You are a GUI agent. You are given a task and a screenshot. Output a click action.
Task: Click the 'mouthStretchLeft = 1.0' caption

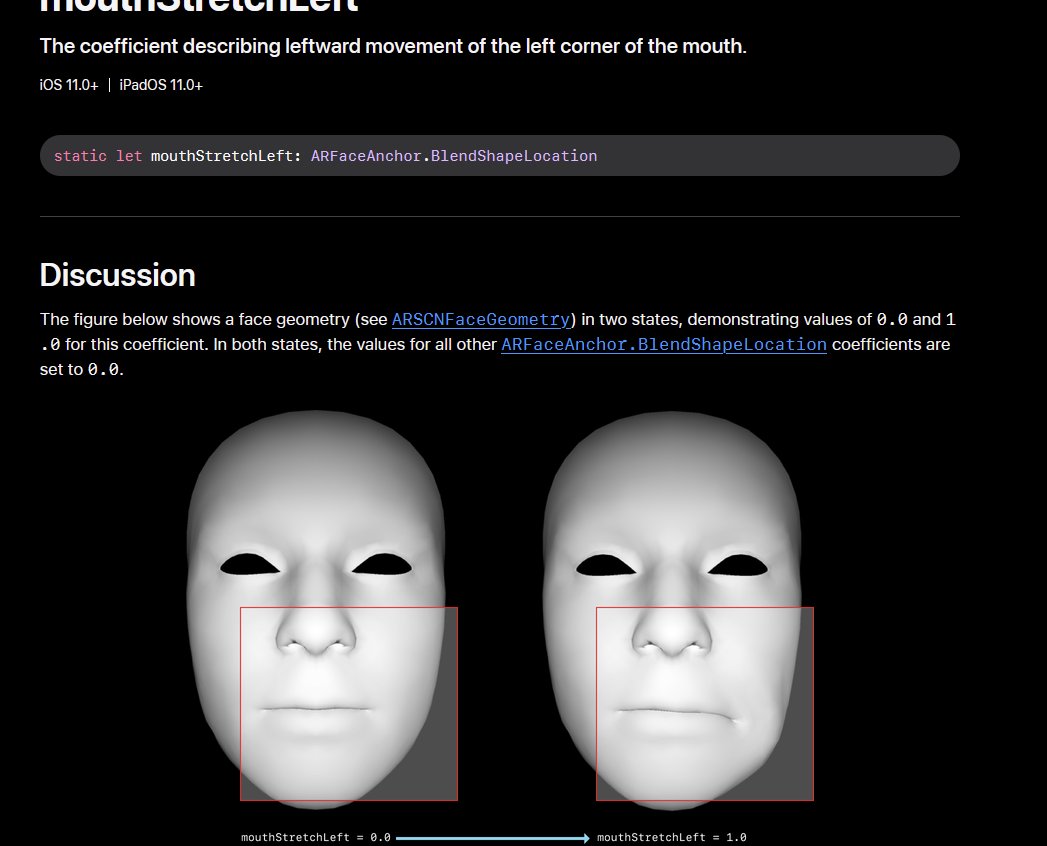(x=672, y=837)
